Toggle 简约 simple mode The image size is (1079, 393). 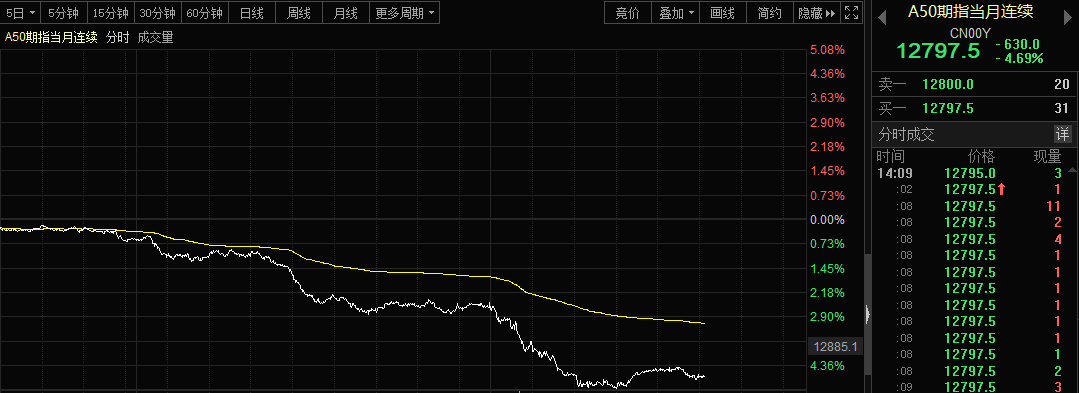click(769, 13)
